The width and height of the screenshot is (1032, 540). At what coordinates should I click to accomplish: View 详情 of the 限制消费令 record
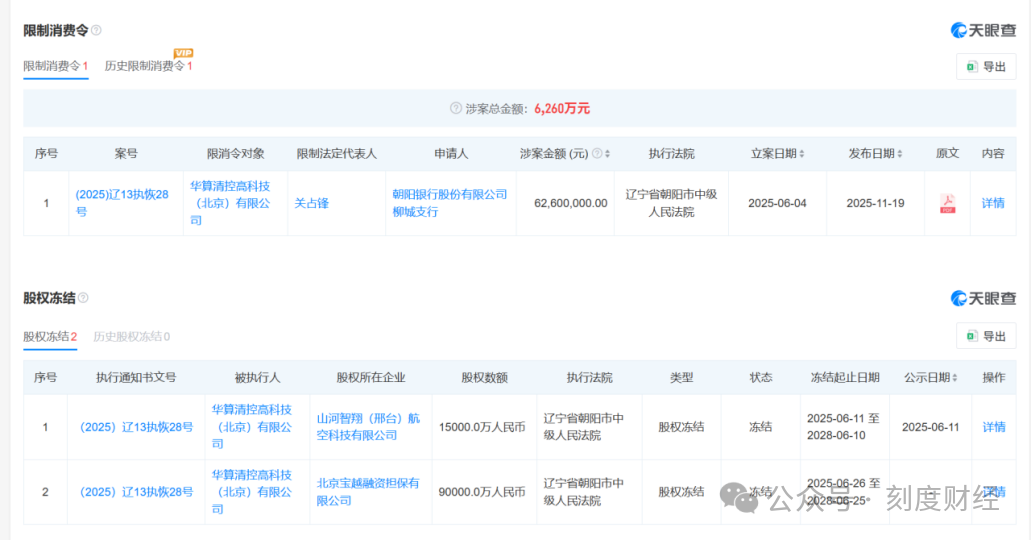pyautogui.click(x=993, y=203)
